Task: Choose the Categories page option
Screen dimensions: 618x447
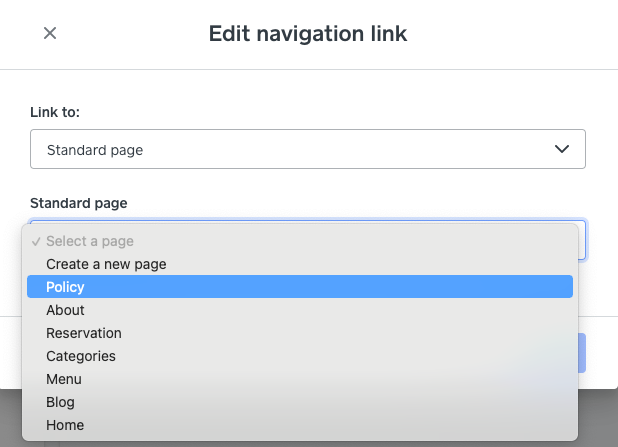Action: (x=81, y=356)
